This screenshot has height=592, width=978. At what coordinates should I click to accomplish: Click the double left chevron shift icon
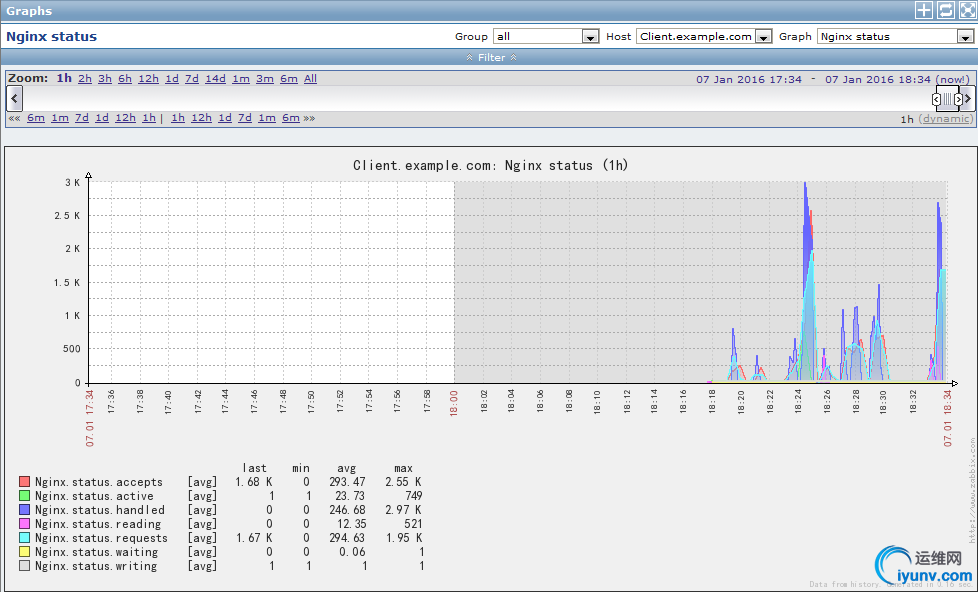coord(14,118)
